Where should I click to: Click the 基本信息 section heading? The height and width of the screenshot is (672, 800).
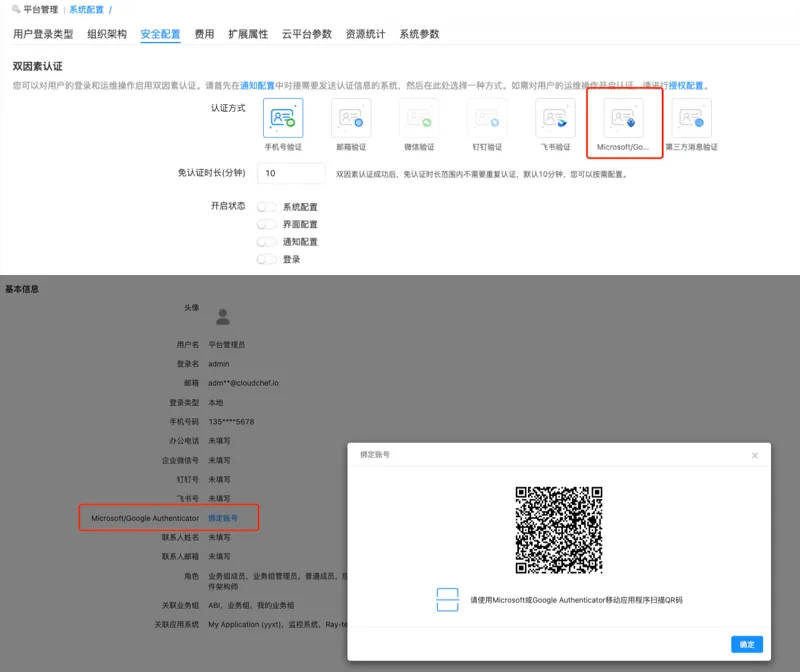22,289
